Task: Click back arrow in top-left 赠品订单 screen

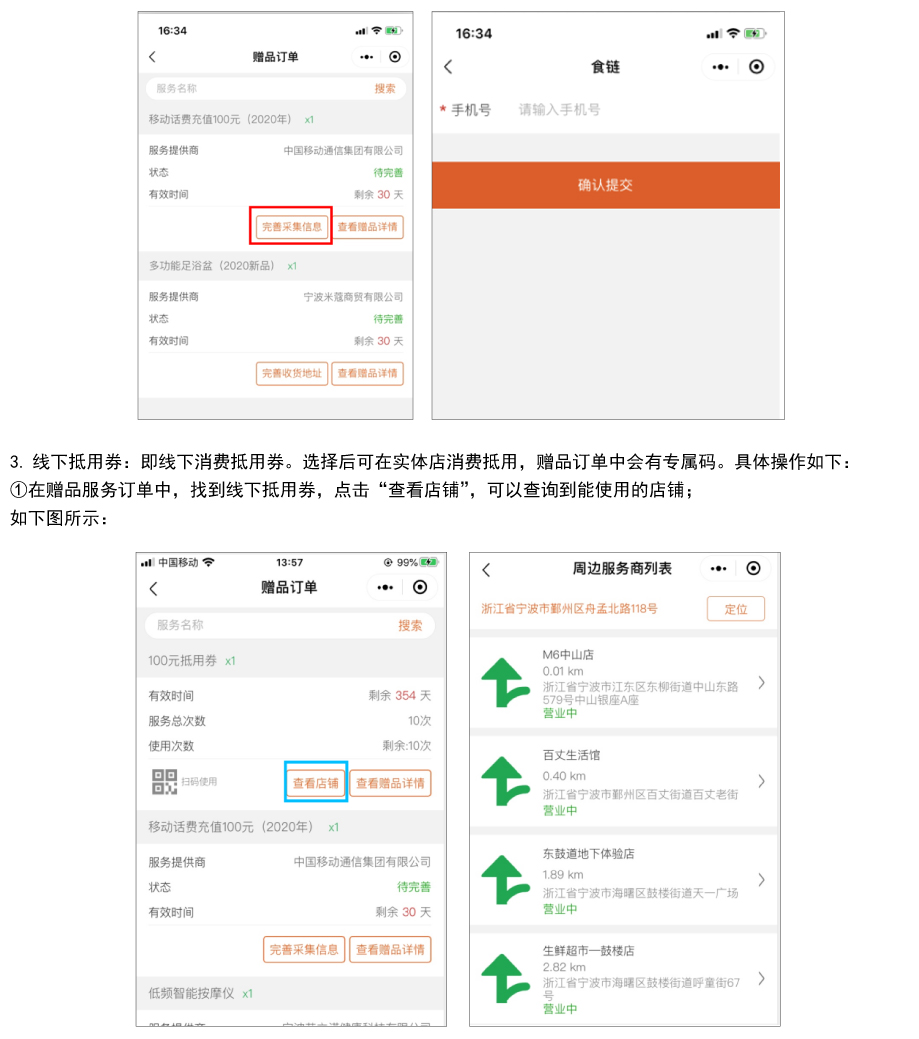Action: [x=152, y=57]
